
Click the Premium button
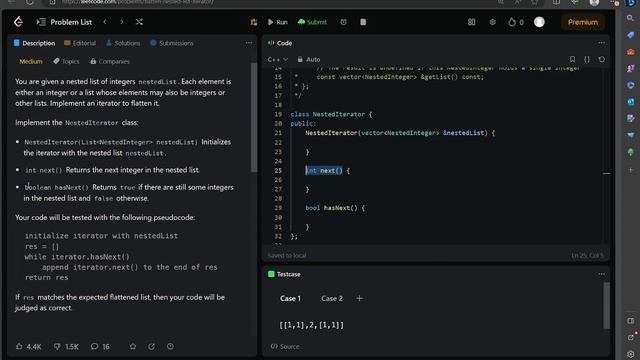(582, 22)
